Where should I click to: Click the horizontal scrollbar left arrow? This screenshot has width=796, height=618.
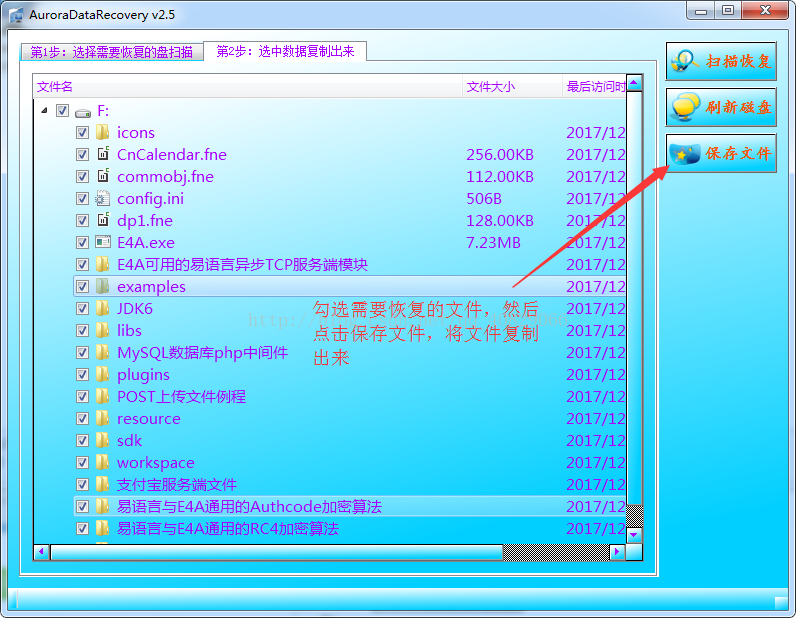point(42,551)
